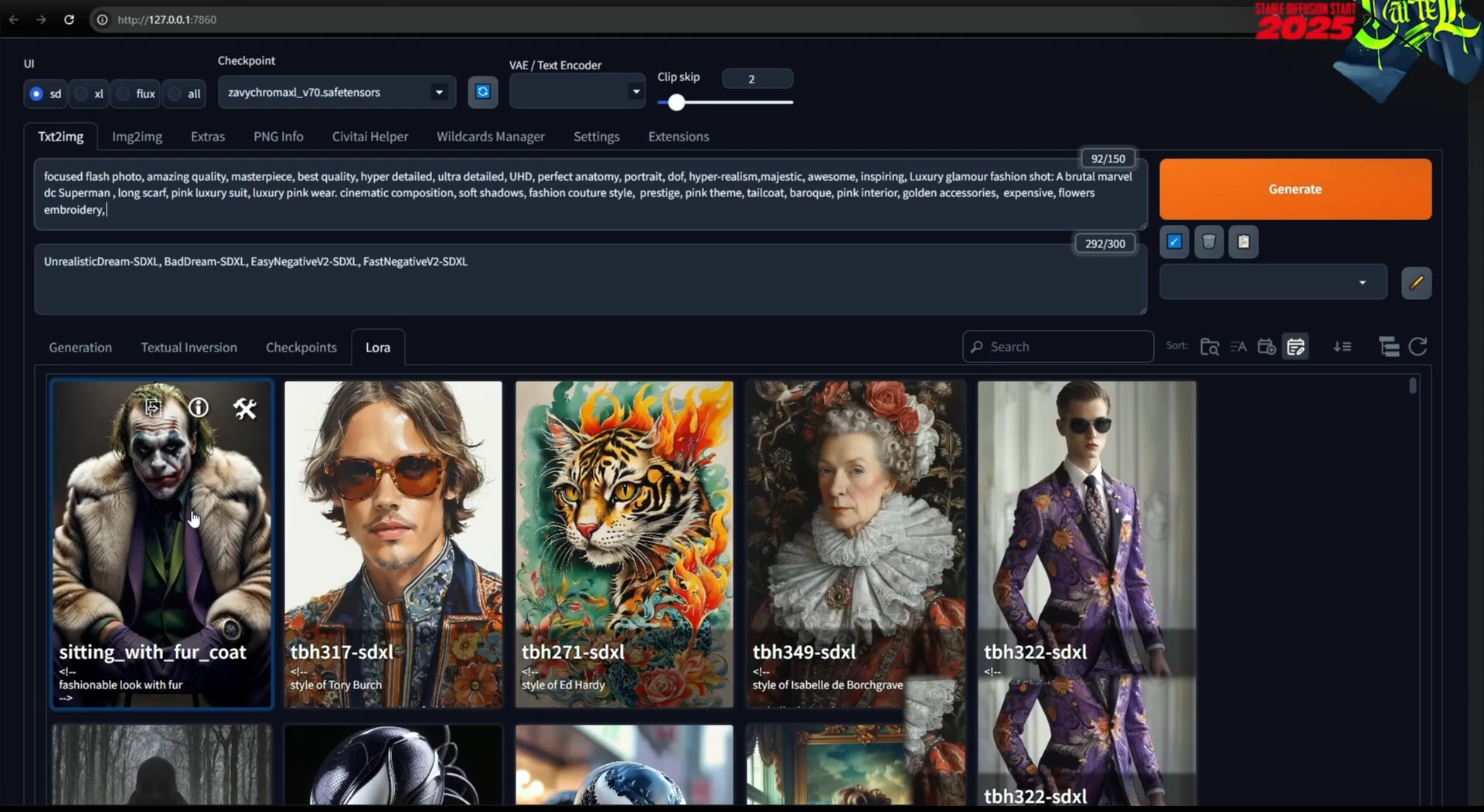
Task: Reload the browser page
Action: point(69,19)
